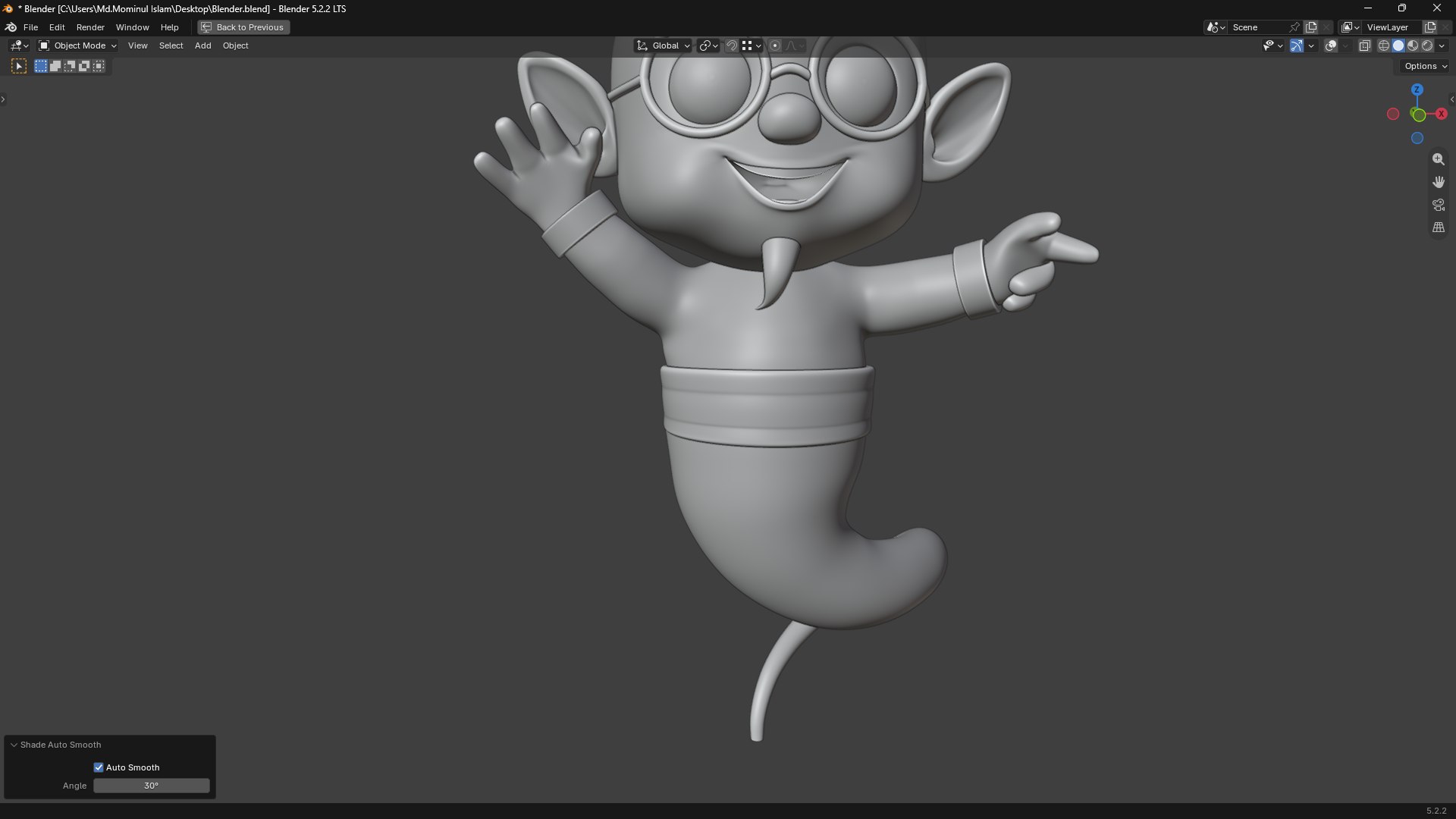Switch to solid viewport shading
1456x819 pixels.
tap(1398, 45)
